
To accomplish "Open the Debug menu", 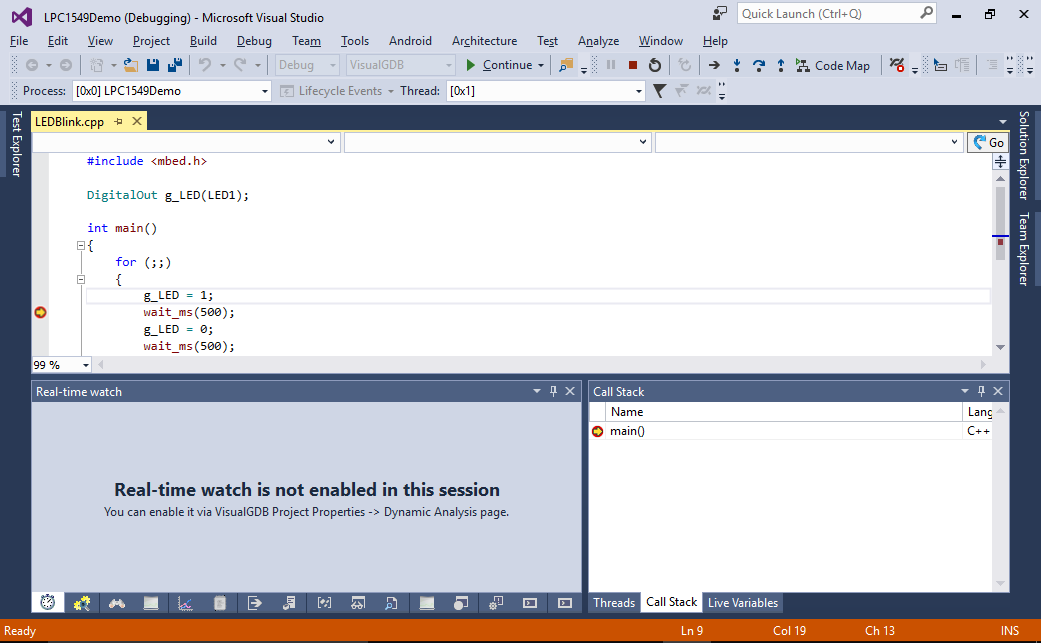I will pyautogui.click(x=254, y=40).
